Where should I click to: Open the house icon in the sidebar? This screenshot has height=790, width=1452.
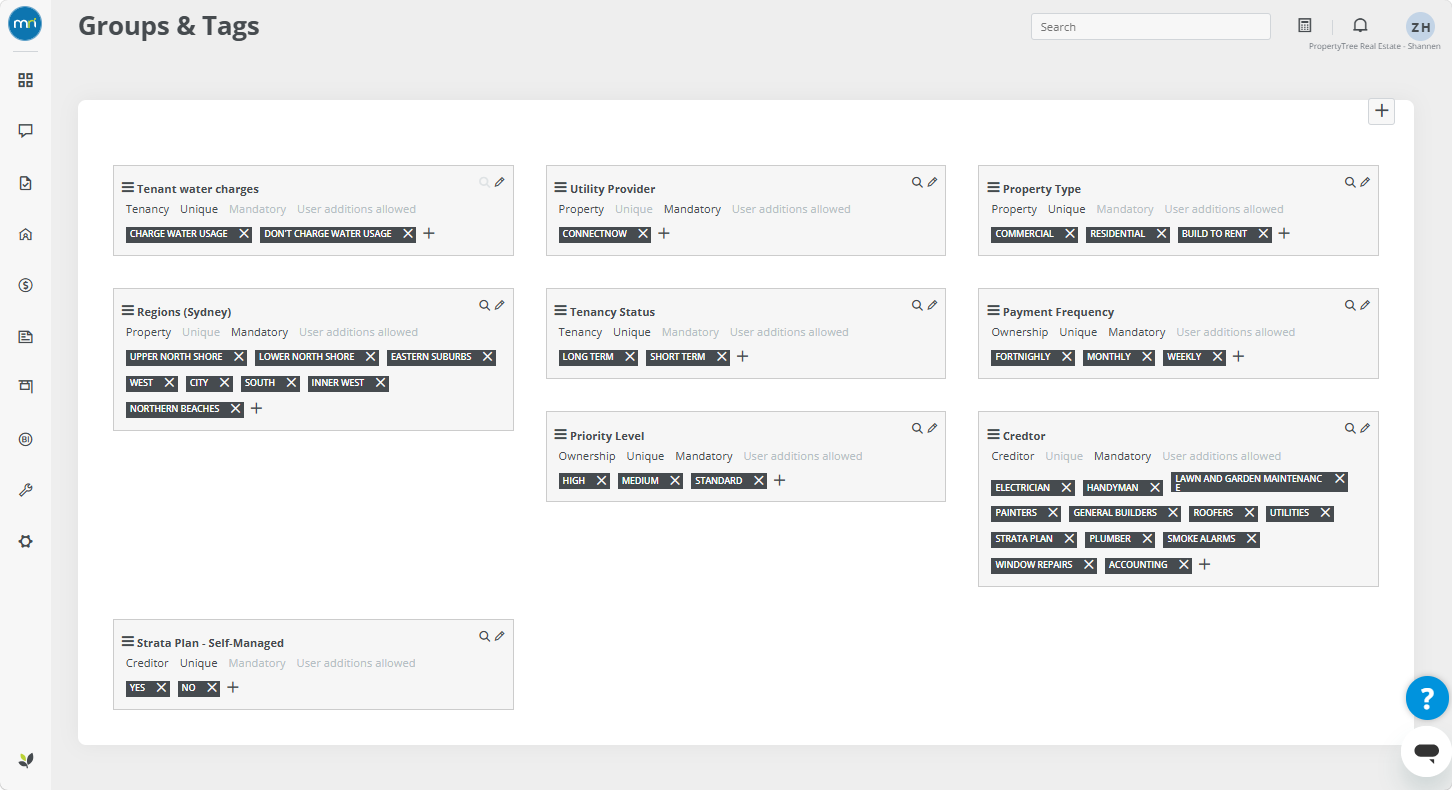[26, 234]
